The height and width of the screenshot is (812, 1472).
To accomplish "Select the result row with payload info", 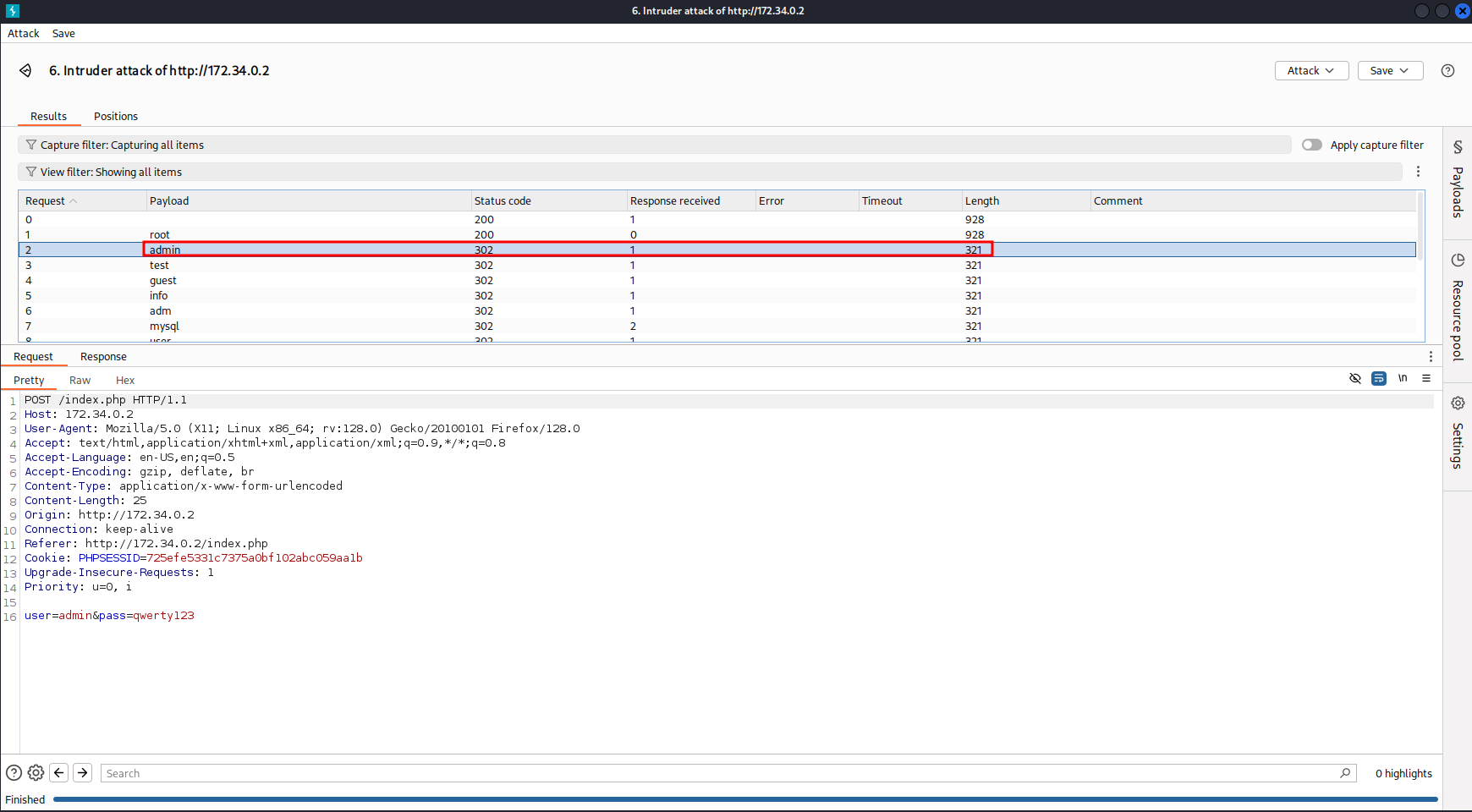I will (x=717, y=295).
